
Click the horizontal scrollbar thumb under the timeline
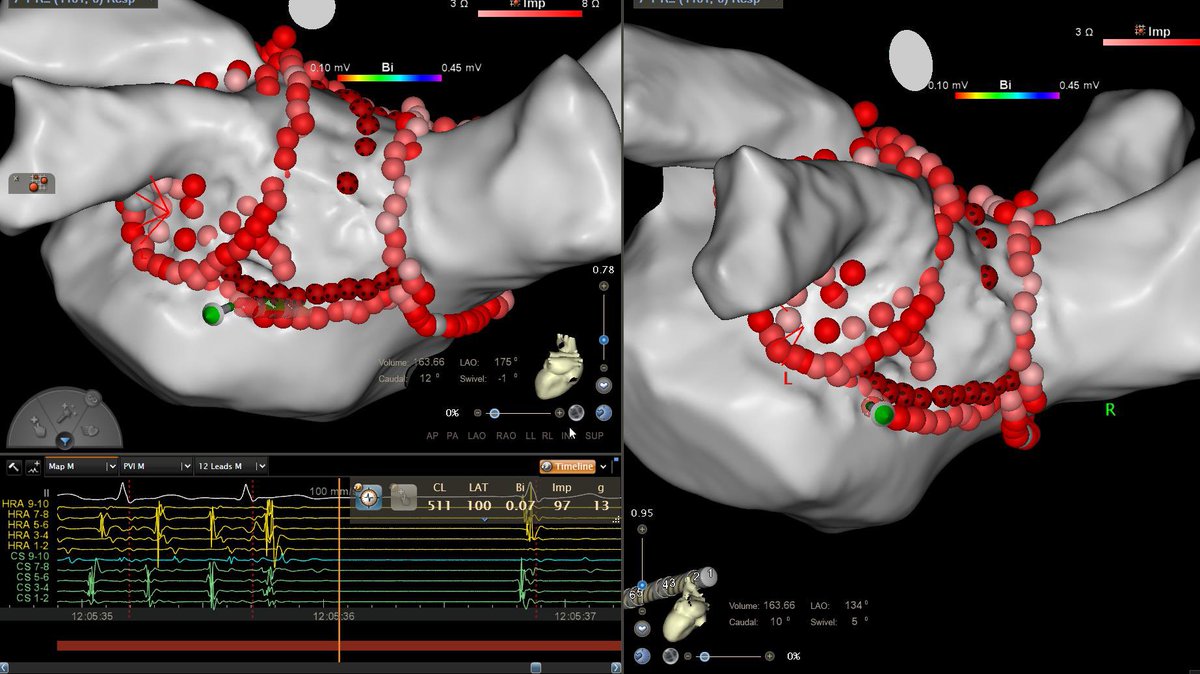[x=536, y=667]
